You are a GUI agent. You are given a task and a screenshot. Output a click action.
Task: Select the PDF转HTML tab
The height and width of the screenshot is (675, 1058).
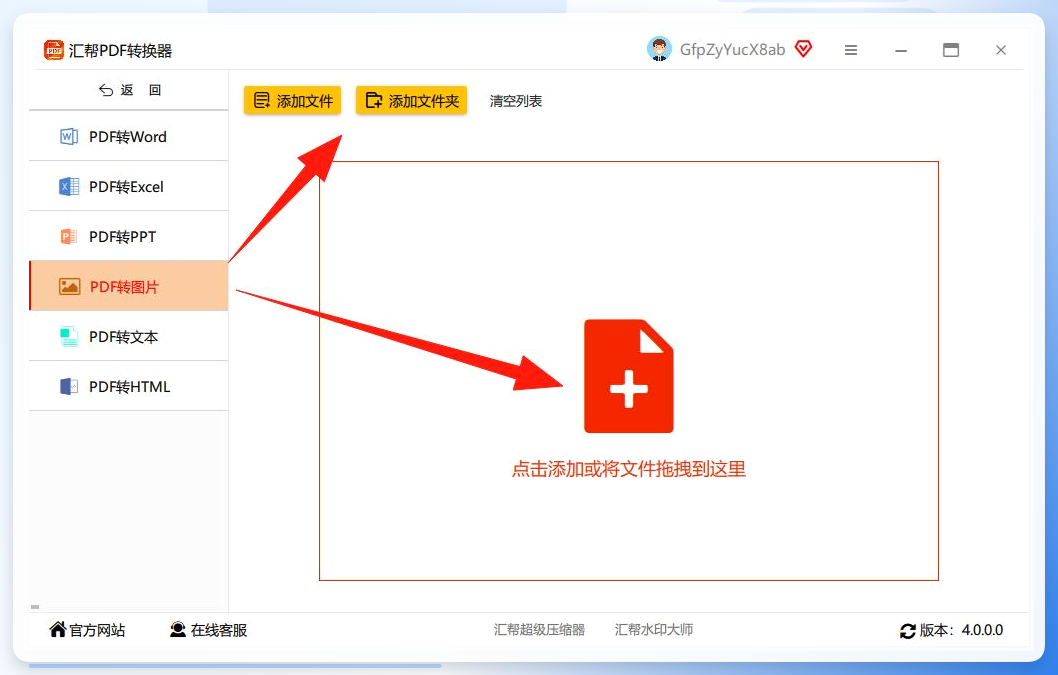tap(128, 386)
